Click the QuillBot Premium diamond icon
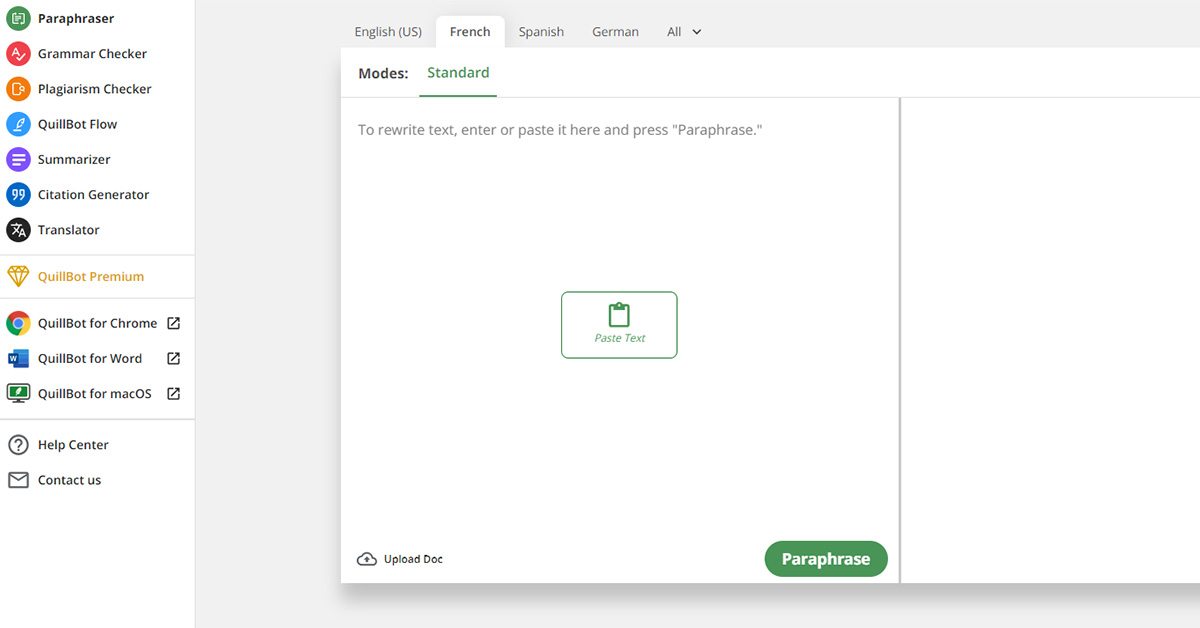The image size is (1200, 628). tap(18, 276)
